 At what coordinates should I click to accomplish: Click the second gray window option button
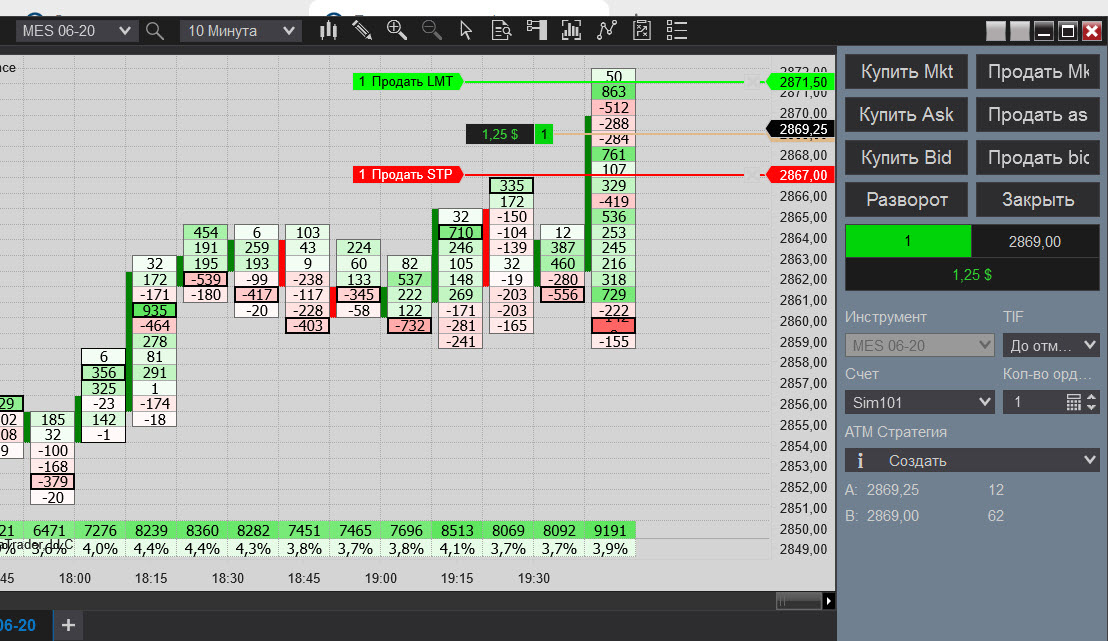pyautogui.click(x=1020, y=31)
